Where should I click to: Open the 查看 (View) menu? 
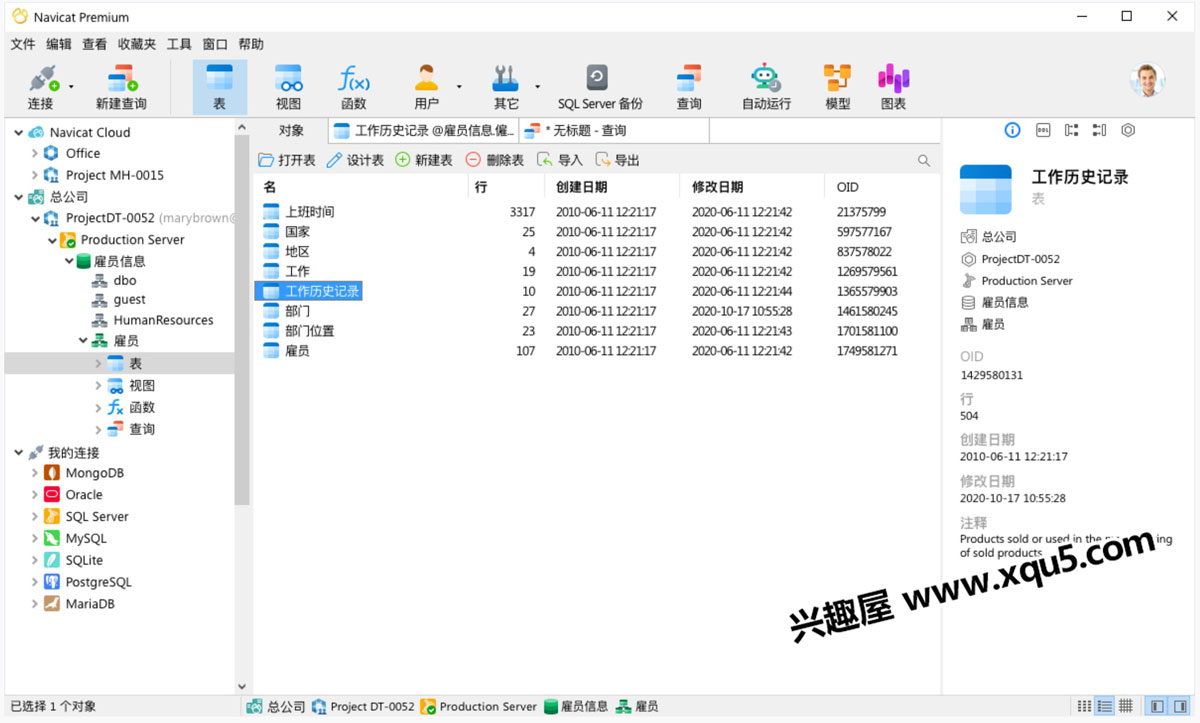(x=95, y=44)
